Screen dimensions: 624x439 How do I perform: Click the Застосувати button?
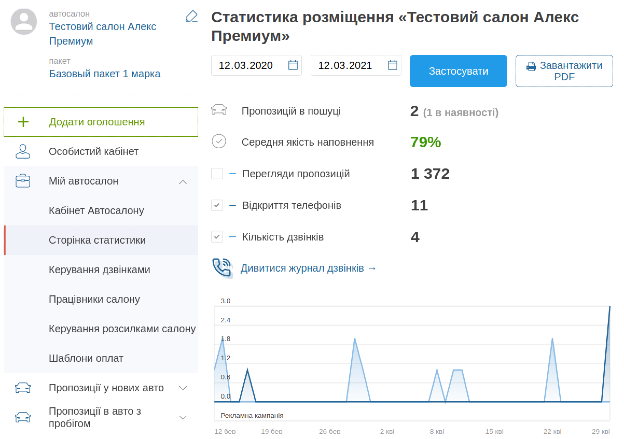(x=458, y=71)
